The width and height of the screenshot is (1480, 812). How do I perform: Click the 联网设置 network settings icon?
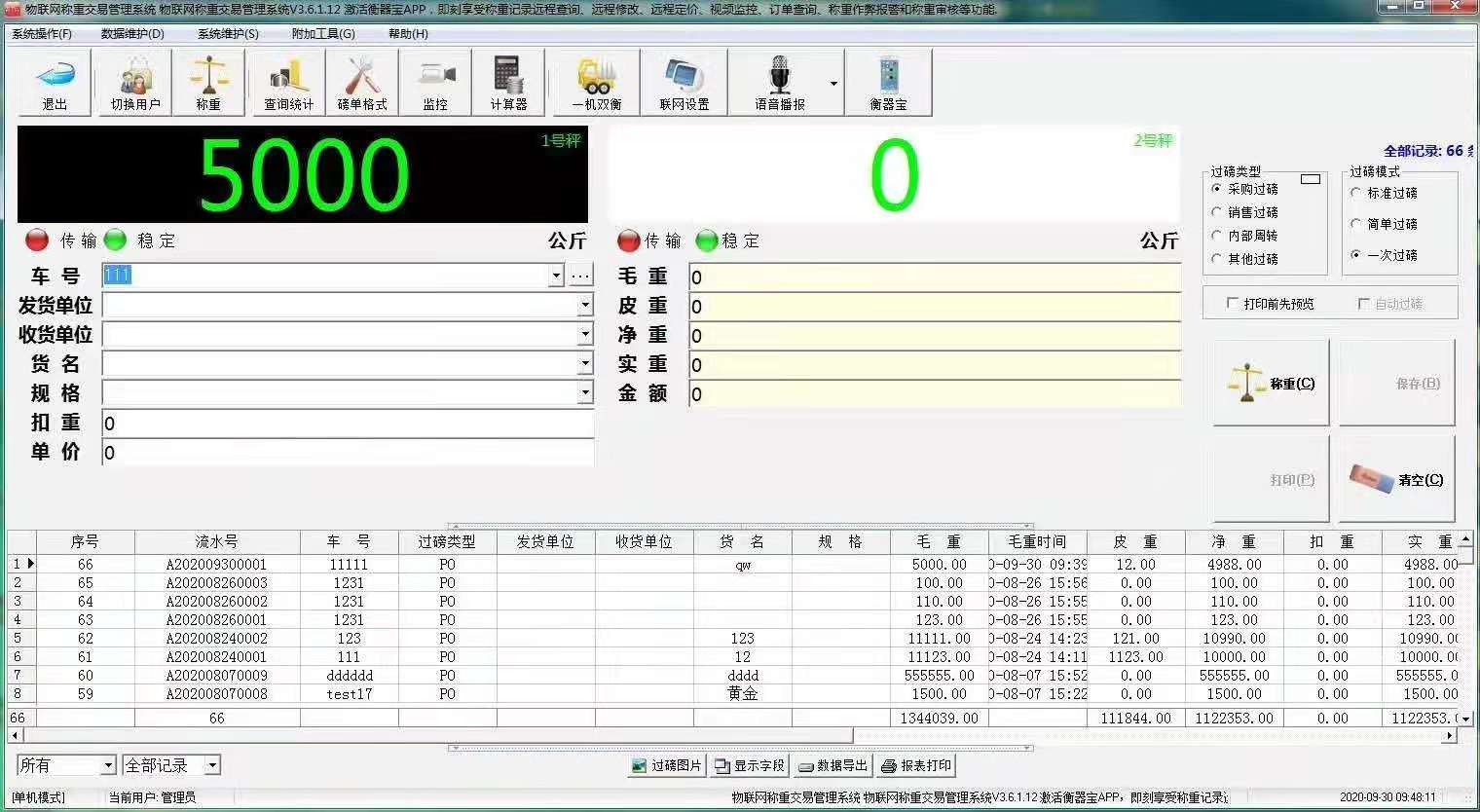[684, 82]
